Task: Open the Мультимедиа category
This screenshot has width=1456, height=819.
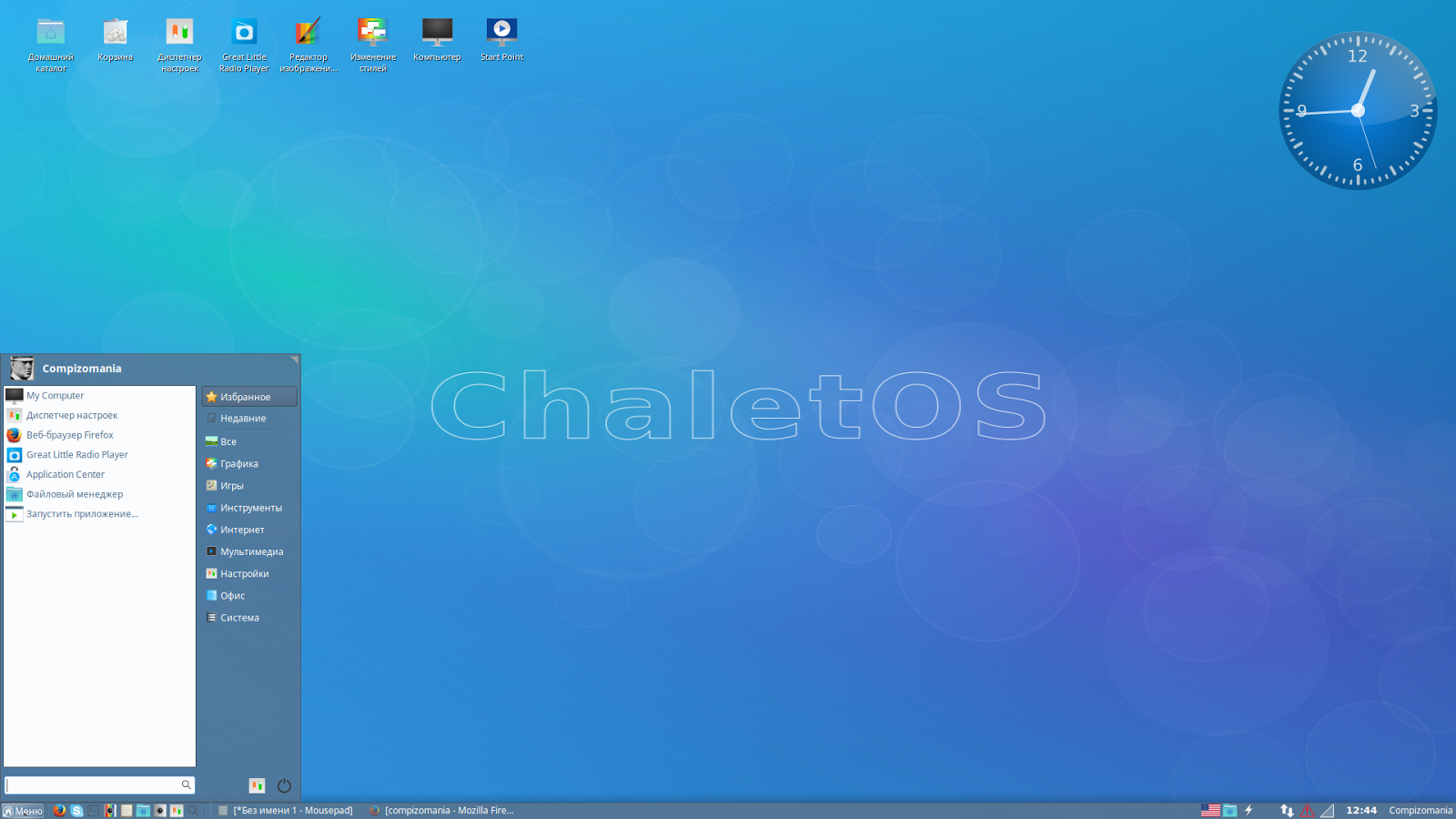Action: [x=249, y=551]
